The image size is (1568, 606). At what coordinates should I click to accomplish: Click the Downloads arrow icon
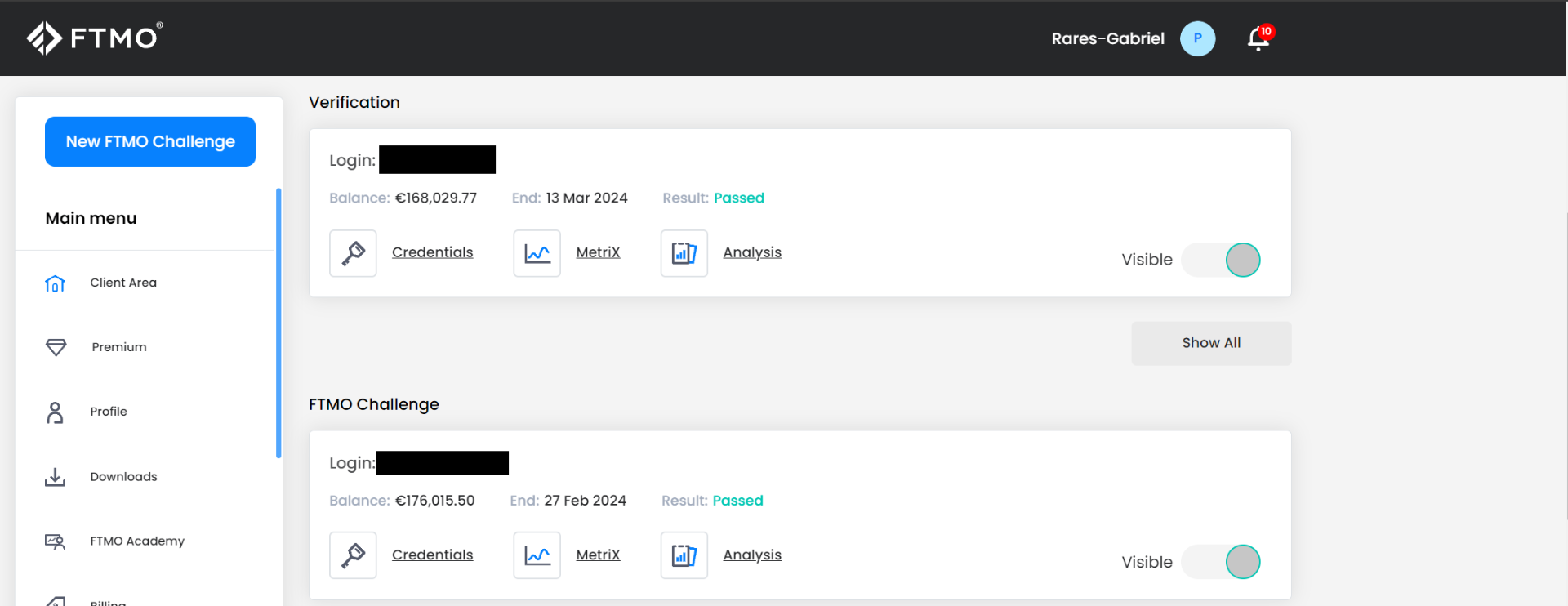tap(55, 477)
